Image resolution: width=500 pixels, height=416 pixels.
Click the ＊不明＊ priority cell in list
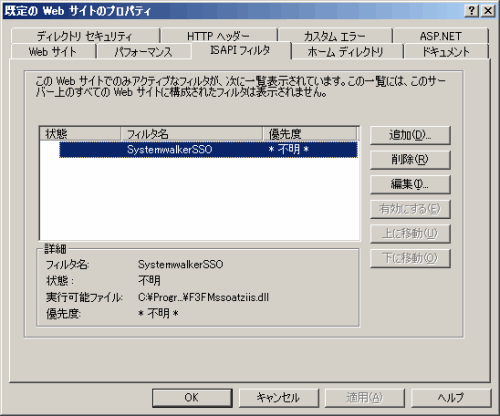point(289,149)
